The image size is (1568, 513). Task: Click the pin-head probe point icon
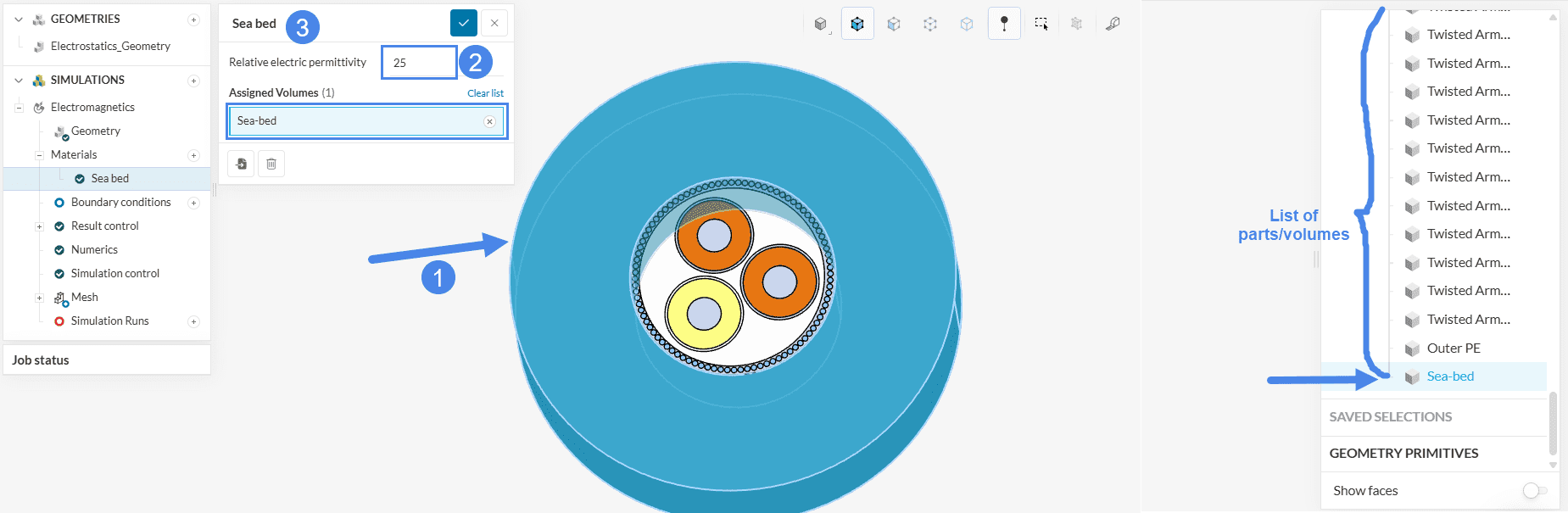1004,24
